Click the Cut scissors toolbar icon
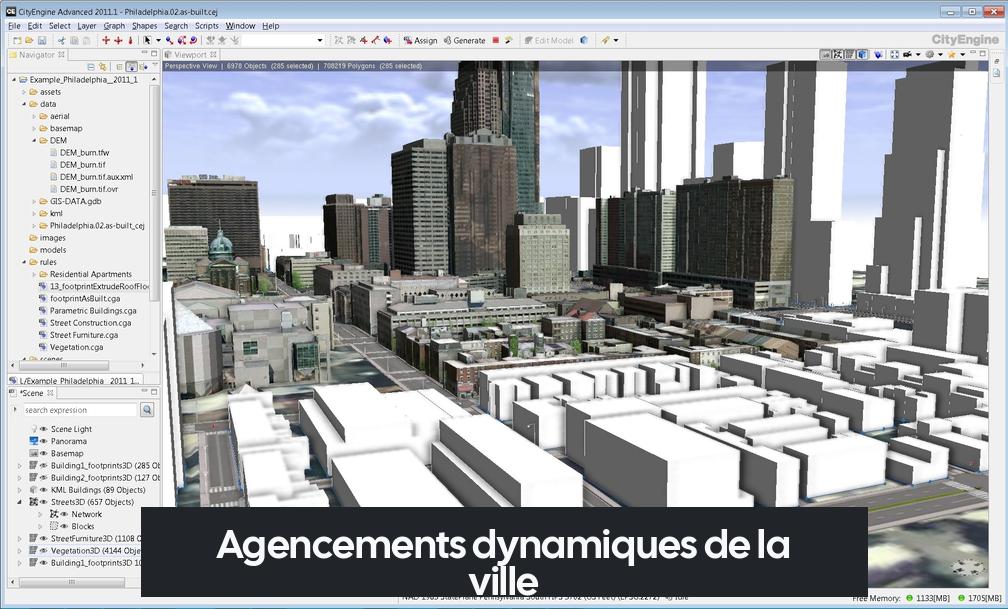 pyautogui.click(x=62, y=41)
